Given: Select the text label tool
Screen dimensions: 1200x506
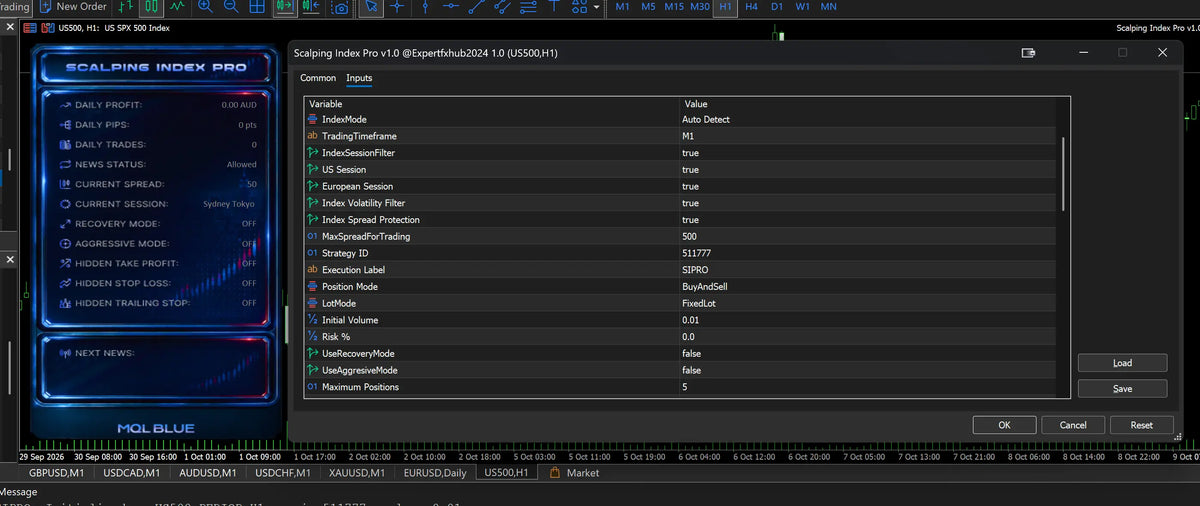Looking at the screenshot, I should click(x=554, y=6).
